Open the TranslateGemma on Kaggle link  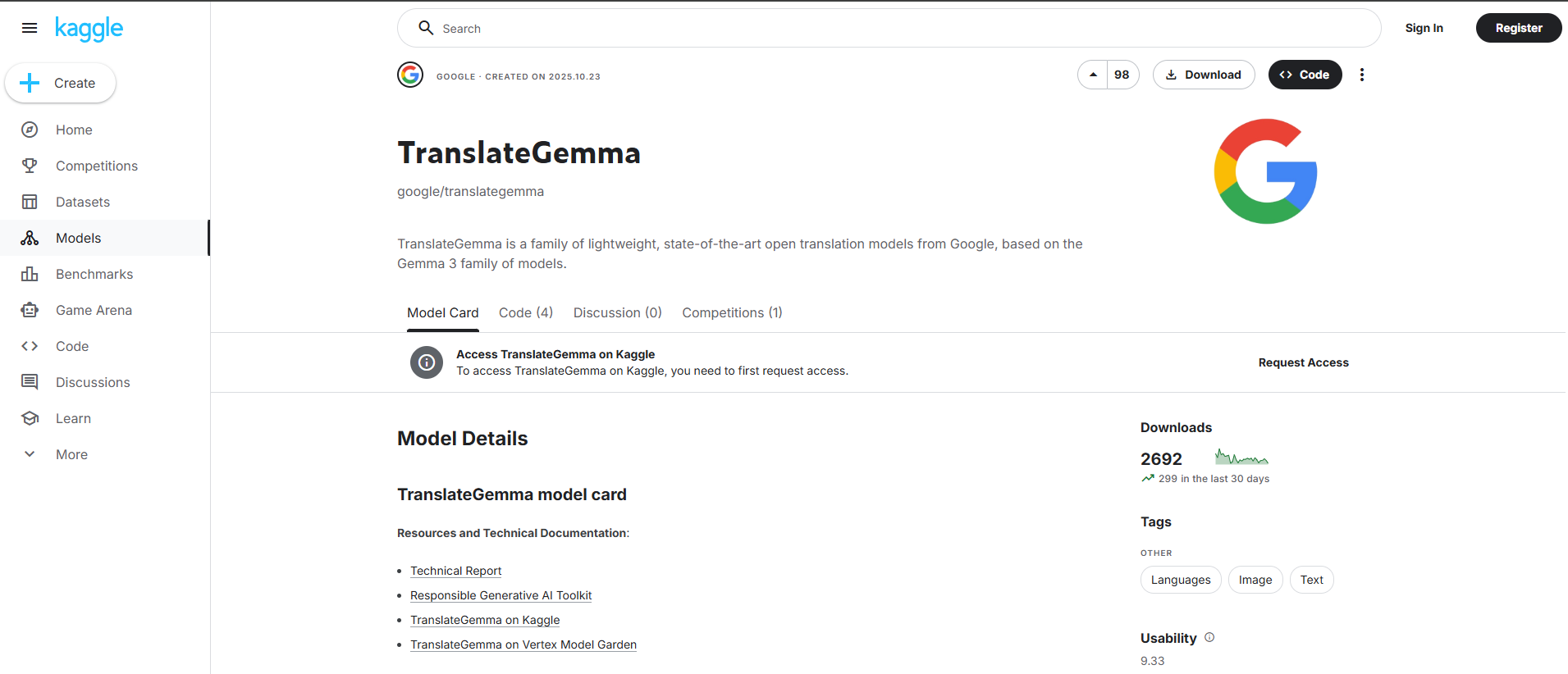coord(485,620)
